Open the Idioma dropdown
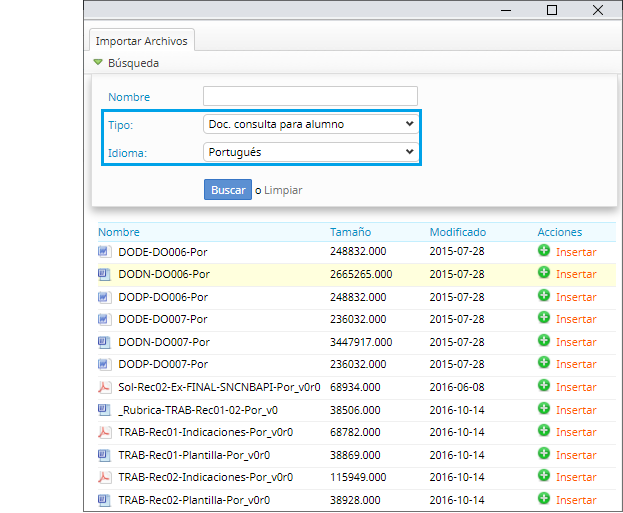623x513 pixels. (x=310, y=152)
